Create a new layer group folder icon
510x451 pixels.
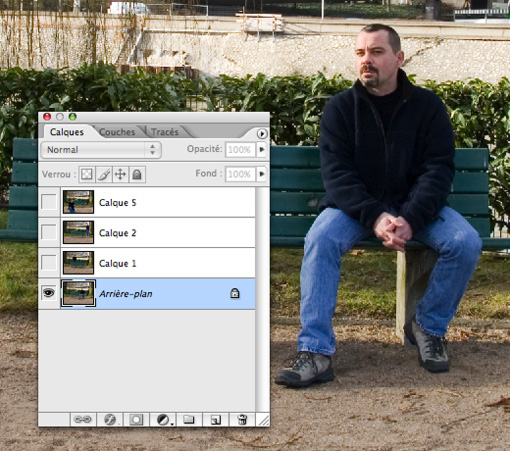click(189, 419)
